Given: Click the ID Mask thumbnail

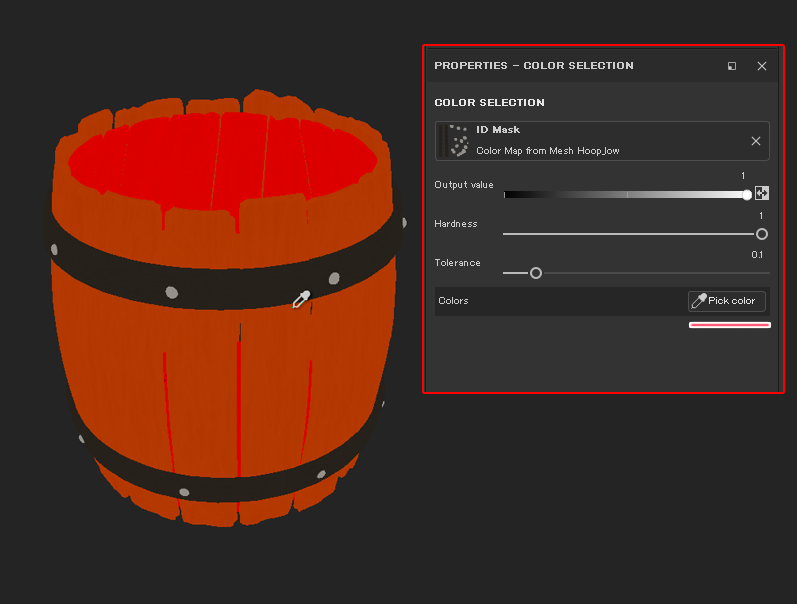Looking at the screenshot, I should click(x=455, y=141).
